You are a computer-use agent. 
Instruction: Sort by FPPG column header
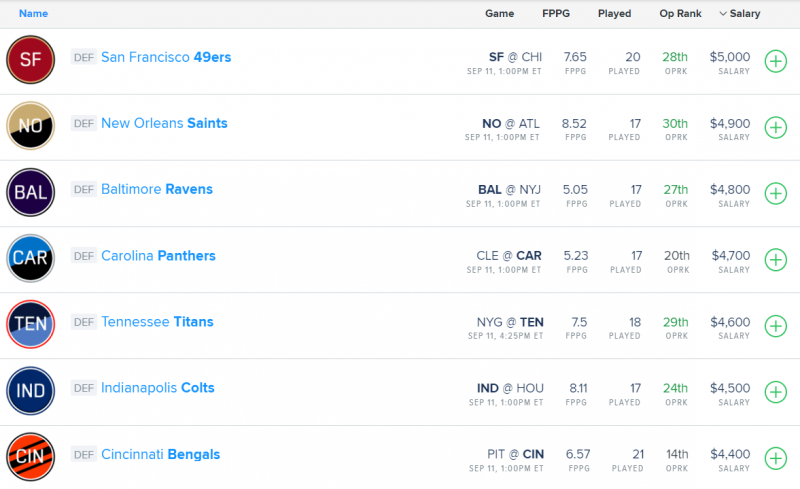556,14
